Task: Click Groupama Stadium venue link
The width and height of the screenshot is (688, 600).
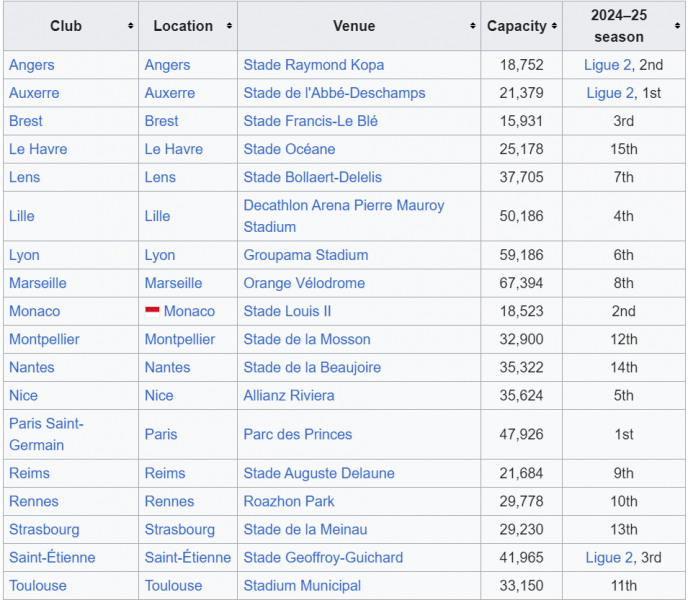Action: (x=305, y=255)
